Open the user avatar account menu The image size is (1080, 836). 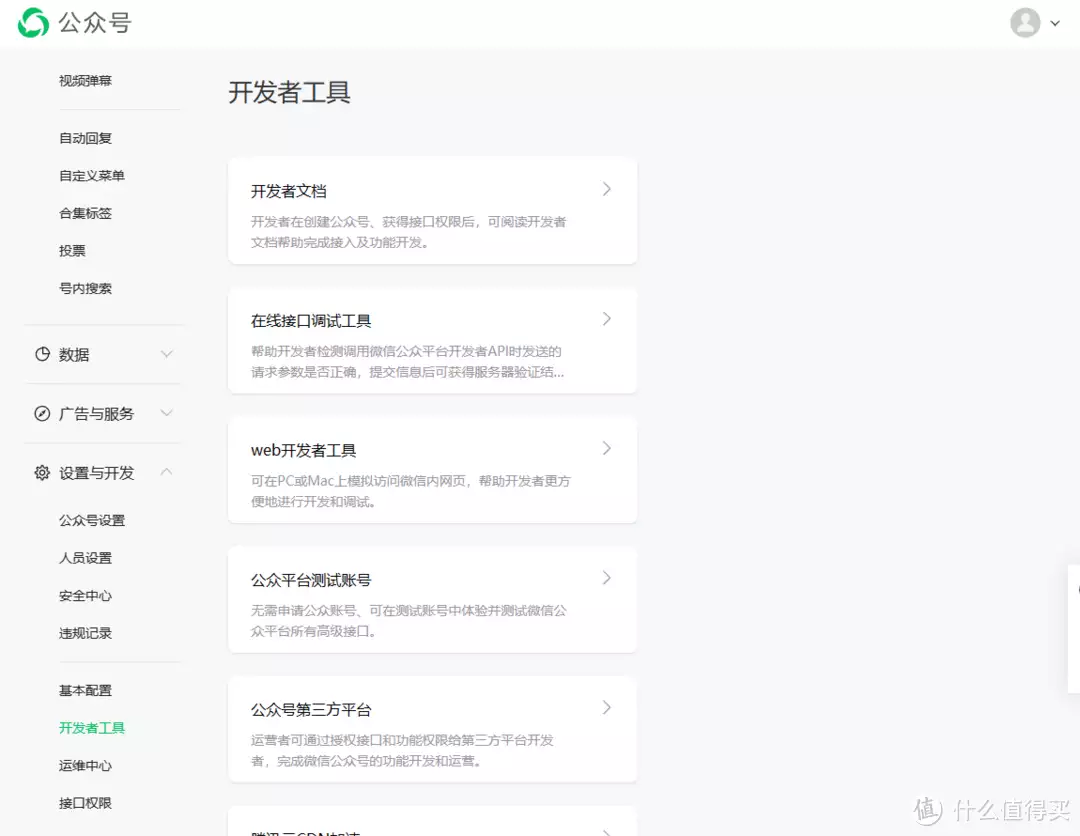coord(1025,23)
